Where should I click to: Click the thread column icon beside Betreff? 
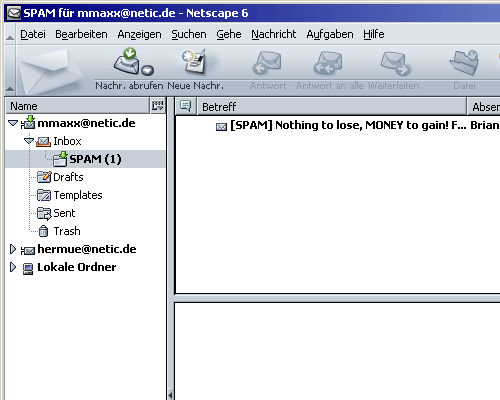[186, 106]
